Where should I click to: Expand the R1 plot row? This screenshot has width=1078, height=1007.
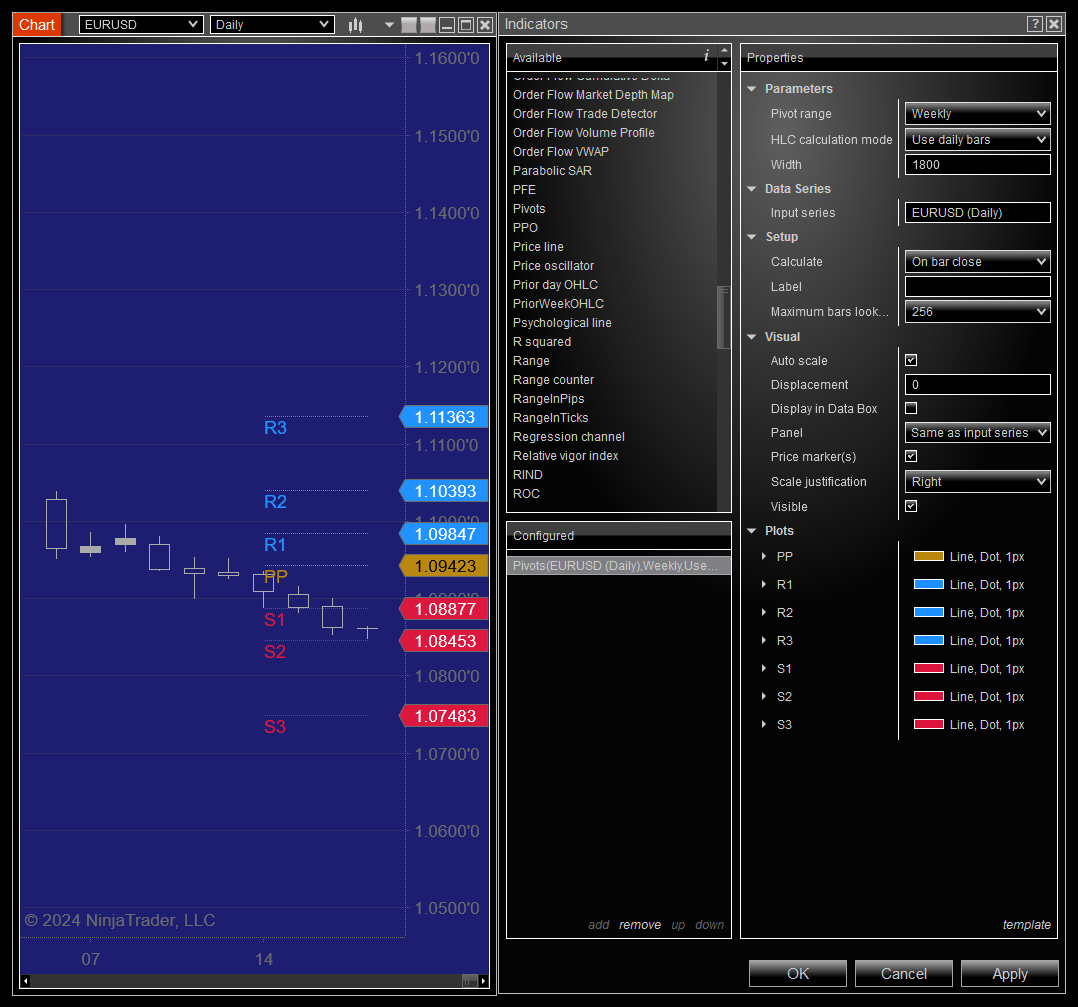point(764,584)
